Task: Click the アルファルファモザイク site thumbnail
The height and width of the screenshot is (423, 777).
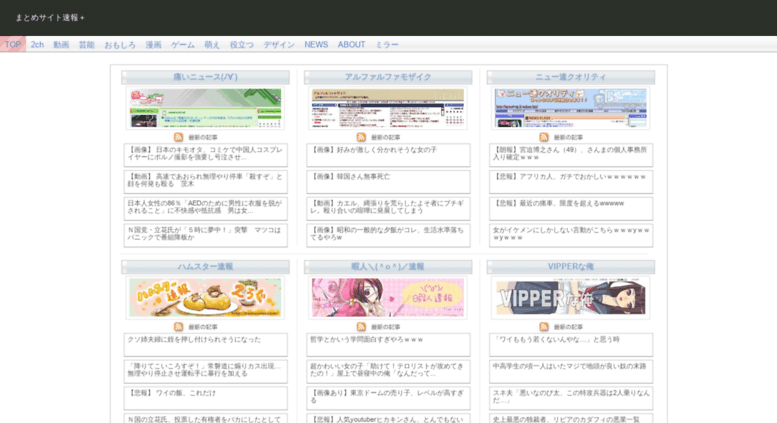Action: (388, 108)
